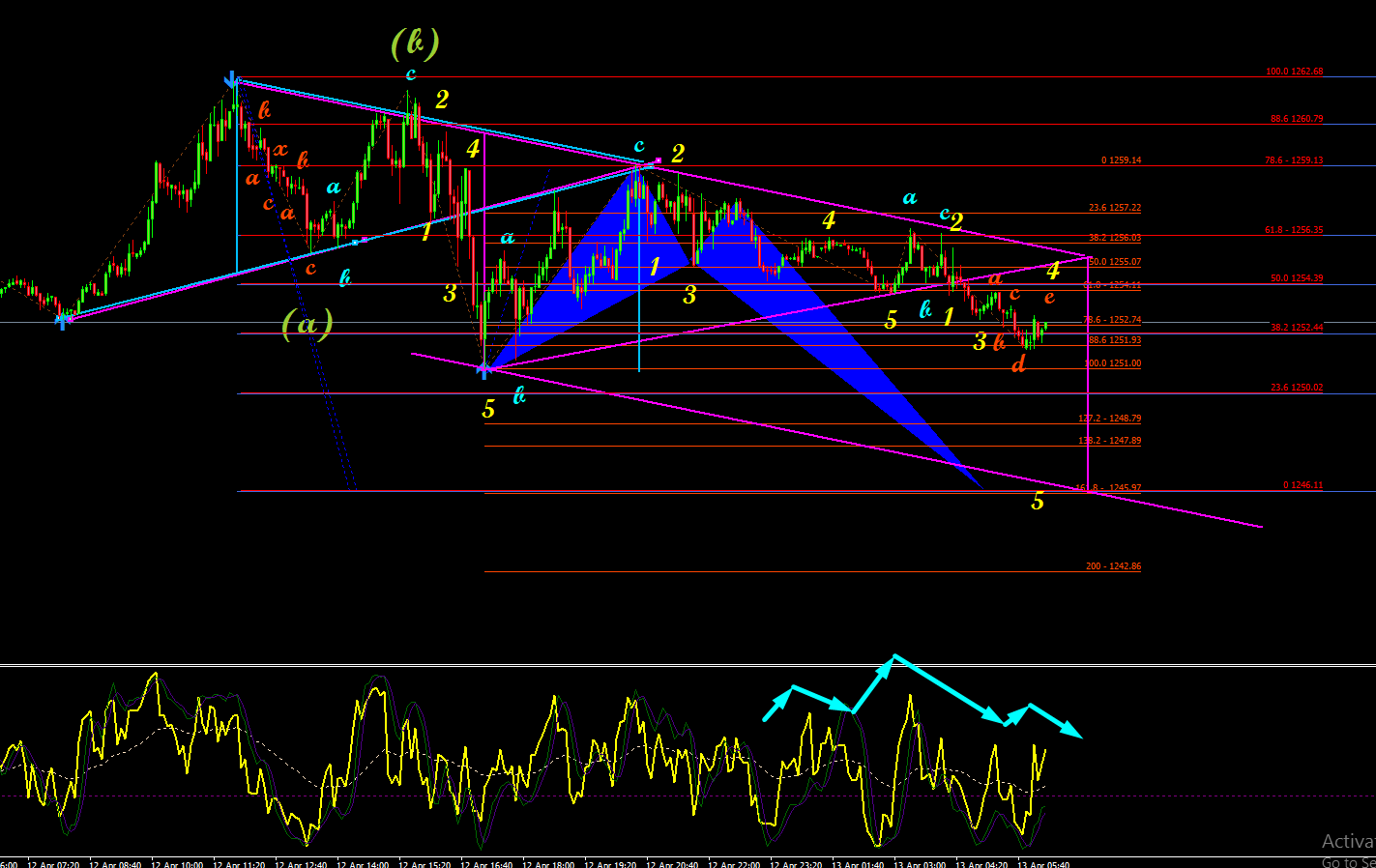Select the 23.6 1250.02 Fibonacci label

point(1297,388)
